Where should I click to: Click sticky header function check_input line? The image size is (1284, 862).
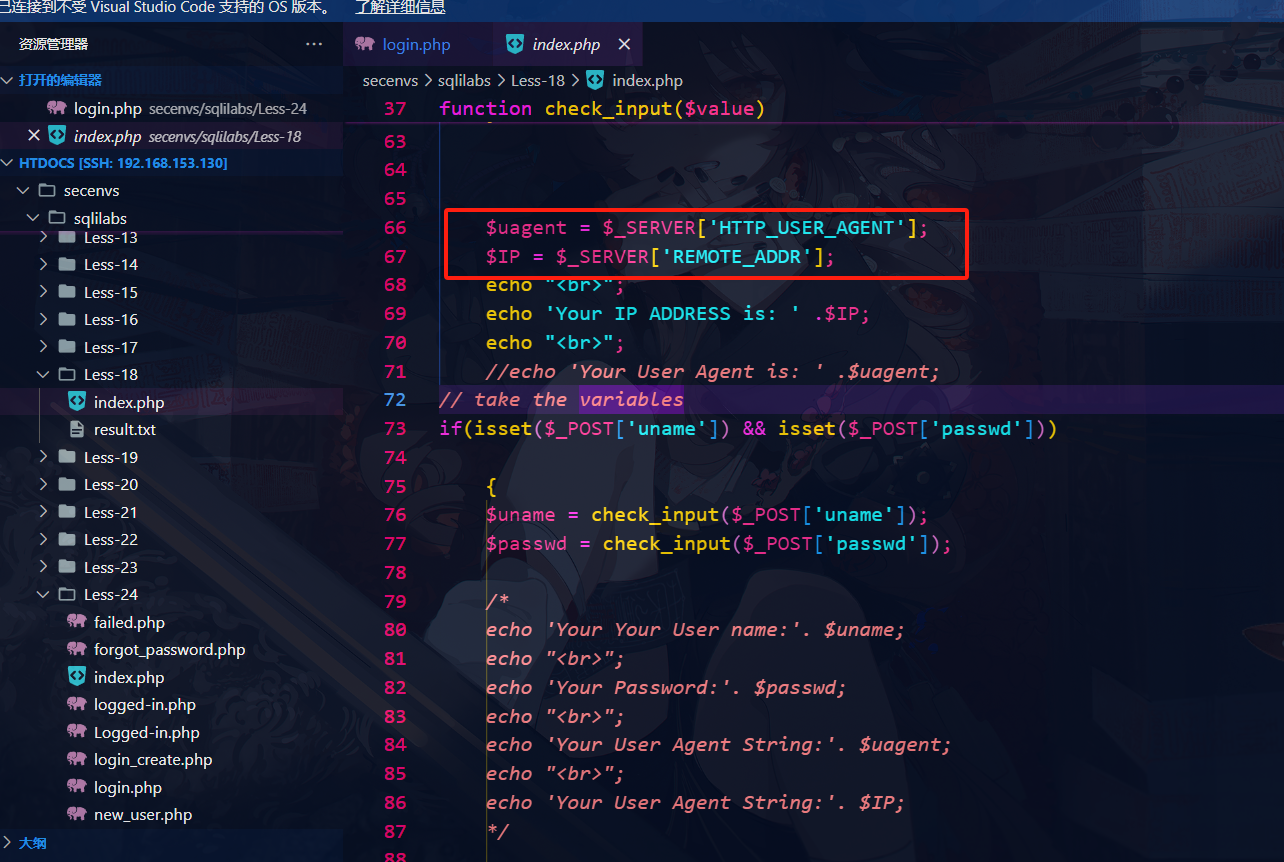point(602,108)
